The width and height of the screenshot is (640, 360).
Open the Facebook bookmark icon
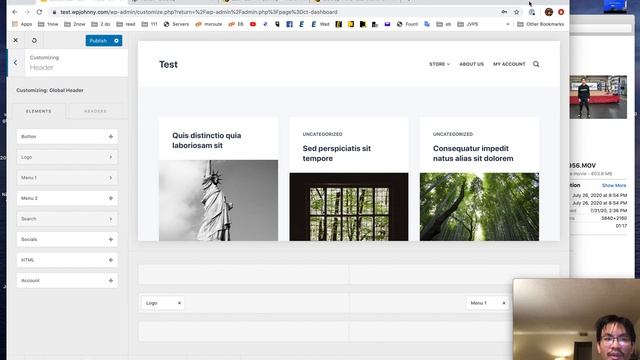pos(289,24)
